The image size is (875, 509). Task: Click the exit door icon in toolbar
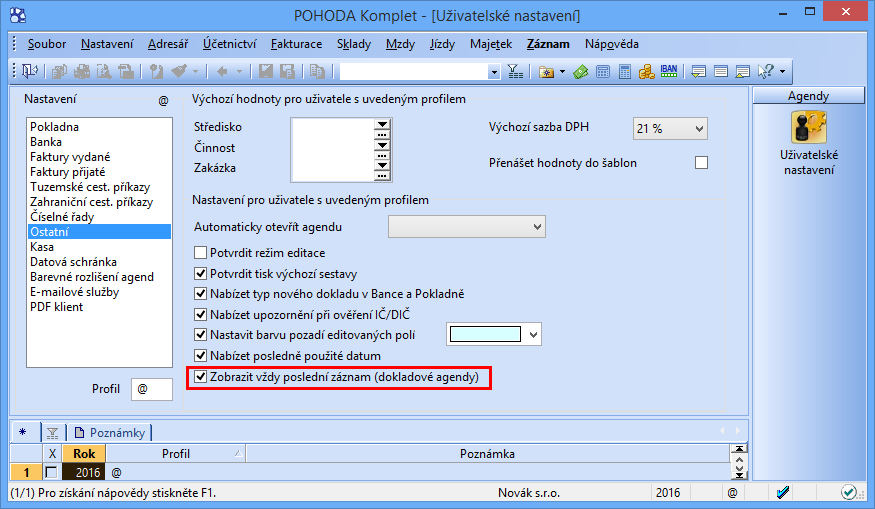coord(30,71)
